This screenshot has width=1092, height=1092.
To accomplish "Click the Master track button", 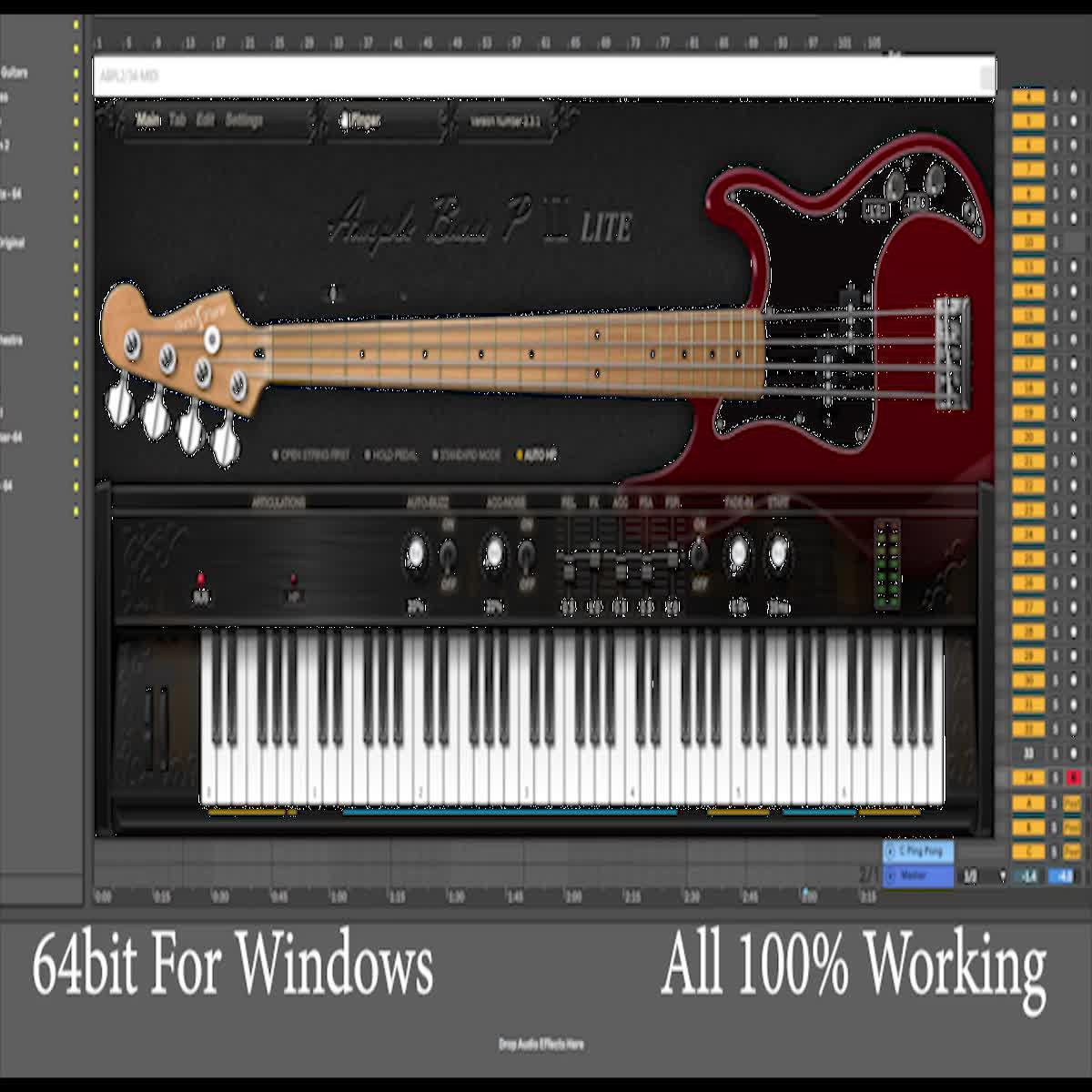I will 917,875.
